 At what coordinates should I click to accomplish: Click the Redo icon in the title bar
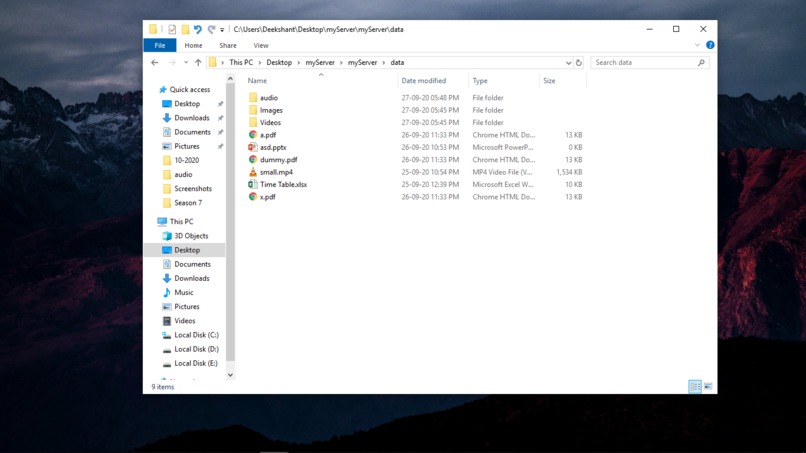coord(211,29)
